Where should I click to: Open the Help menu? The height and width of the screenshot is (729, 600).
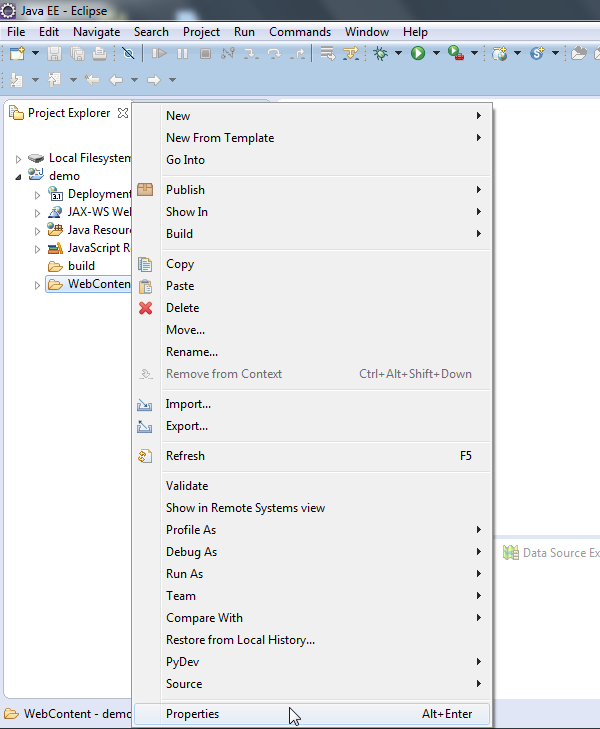point(415,32)
